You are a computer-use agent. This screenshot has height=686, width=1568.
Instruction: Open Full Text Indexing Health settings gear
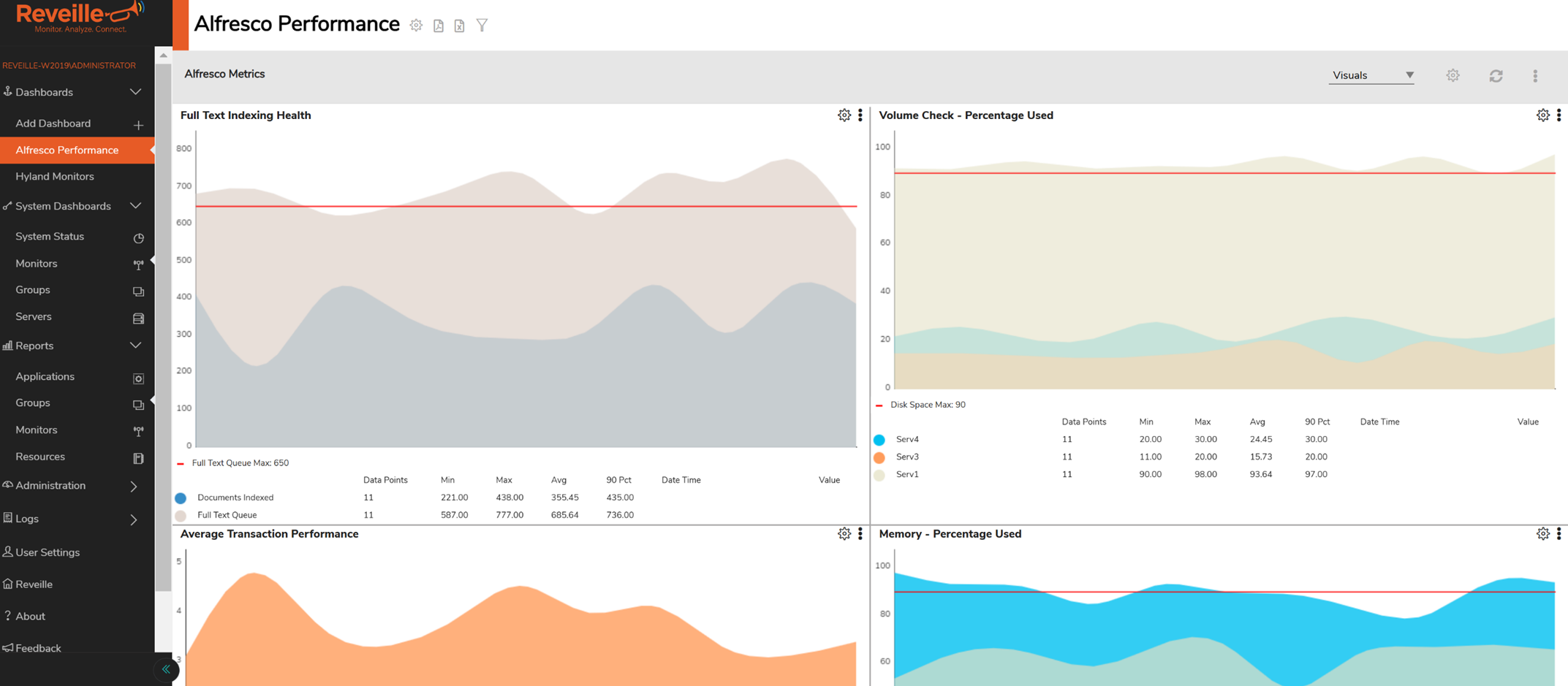coord(844,115)
